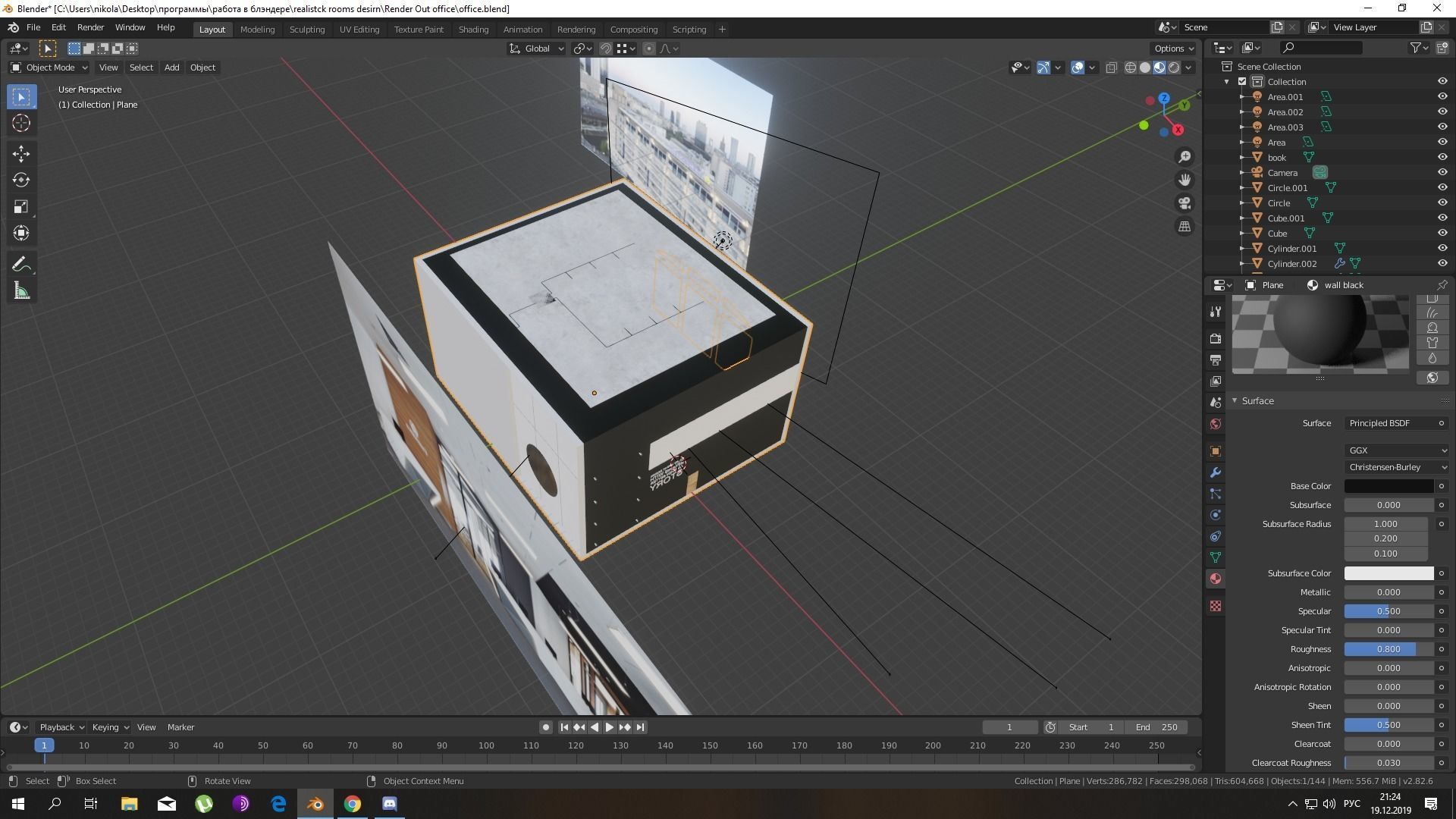The width and height of the screenshot is (1456, 819).
Task: Open the Add menu in the viewport header
Action: [171, 67]
